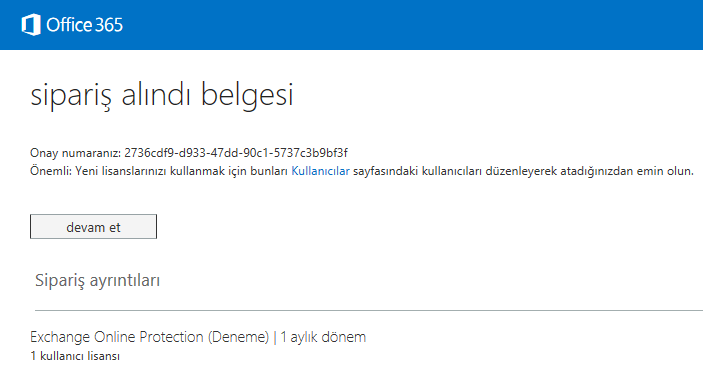The height and width of the screenshot is (374, 703).
Task: Click the Önemli notice label
Action: pyautogui.click(x=51, y=171)
